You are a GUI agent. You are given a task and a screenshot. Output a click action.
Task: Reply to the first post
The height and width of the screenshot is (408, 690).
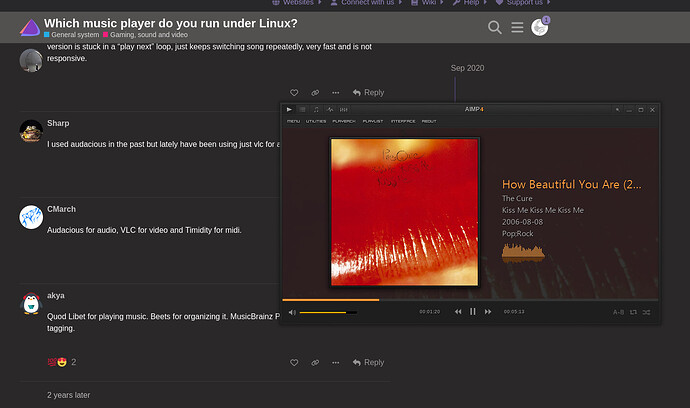click(368, 93)
